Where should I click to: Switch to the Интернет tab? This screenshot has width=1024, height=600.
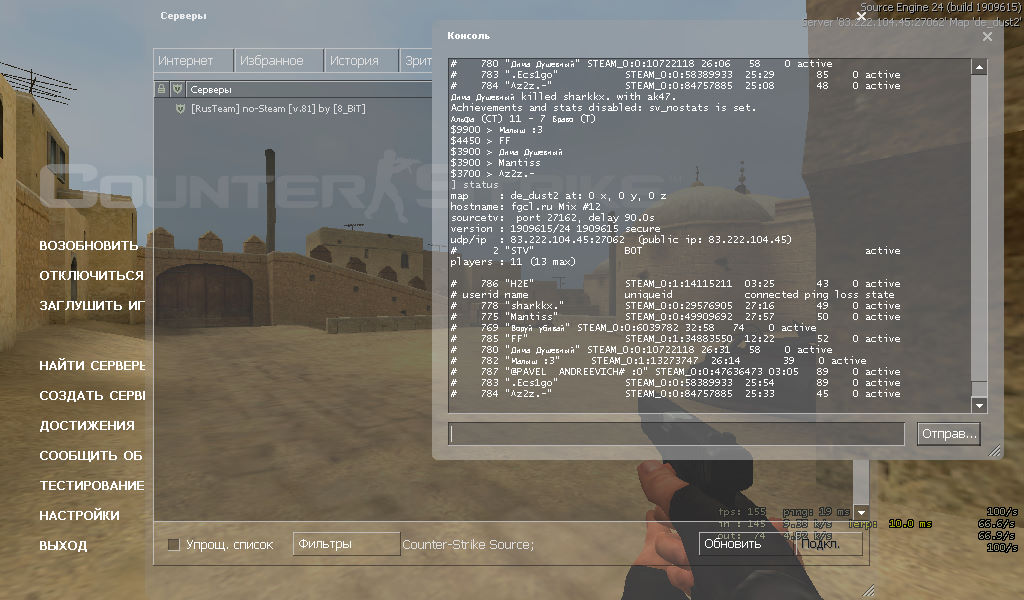tap(193, 61)
